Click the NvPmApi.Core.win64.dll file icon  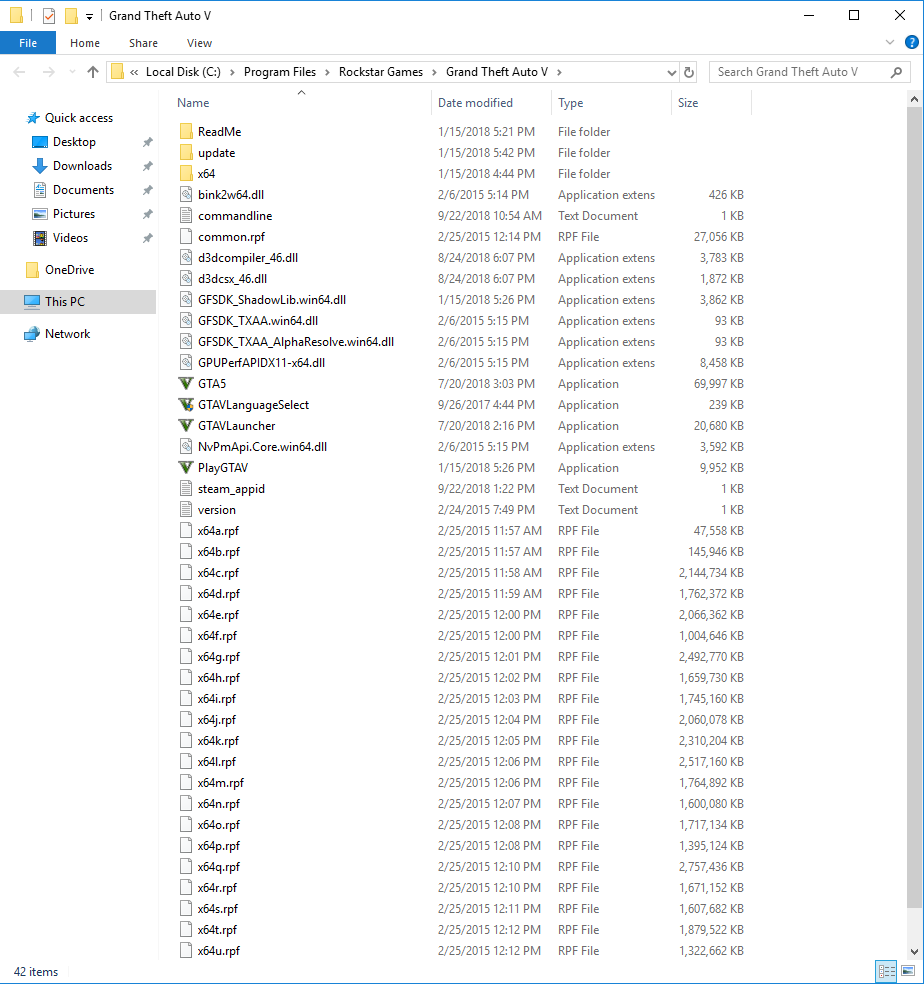coord(186,446)
